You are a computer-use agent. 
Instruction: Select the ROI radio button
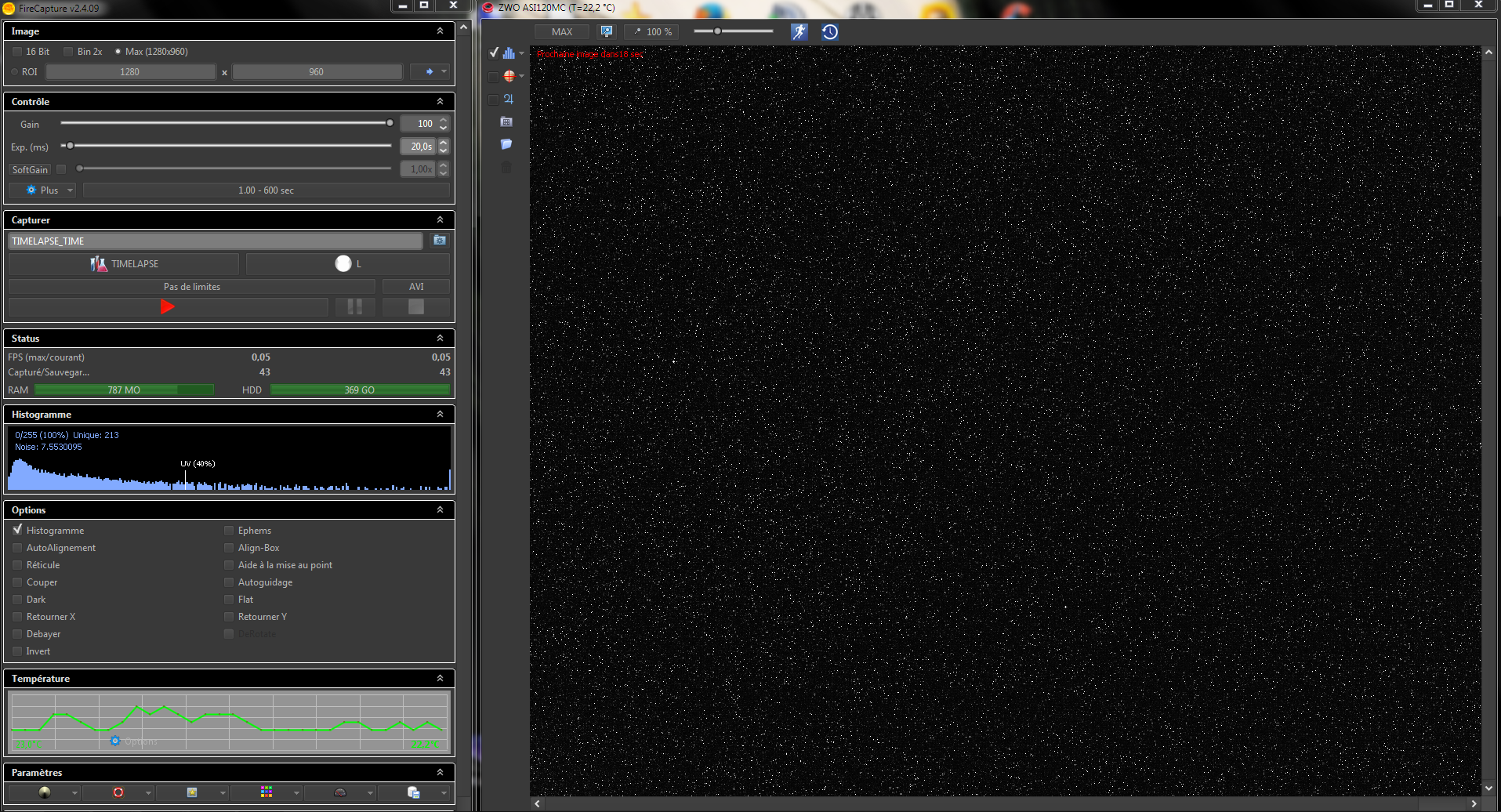coord(15,72)
